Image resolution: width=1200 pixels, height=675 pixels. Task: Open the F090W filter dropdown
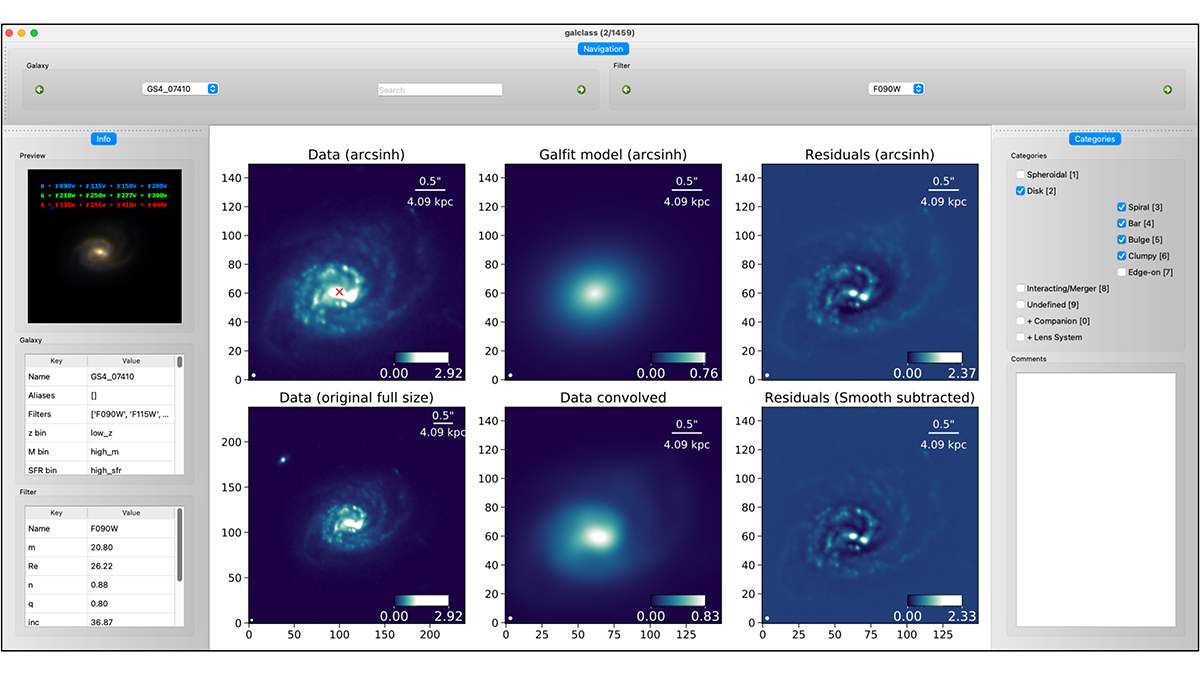pyautogui.click(x=896, y=89)
